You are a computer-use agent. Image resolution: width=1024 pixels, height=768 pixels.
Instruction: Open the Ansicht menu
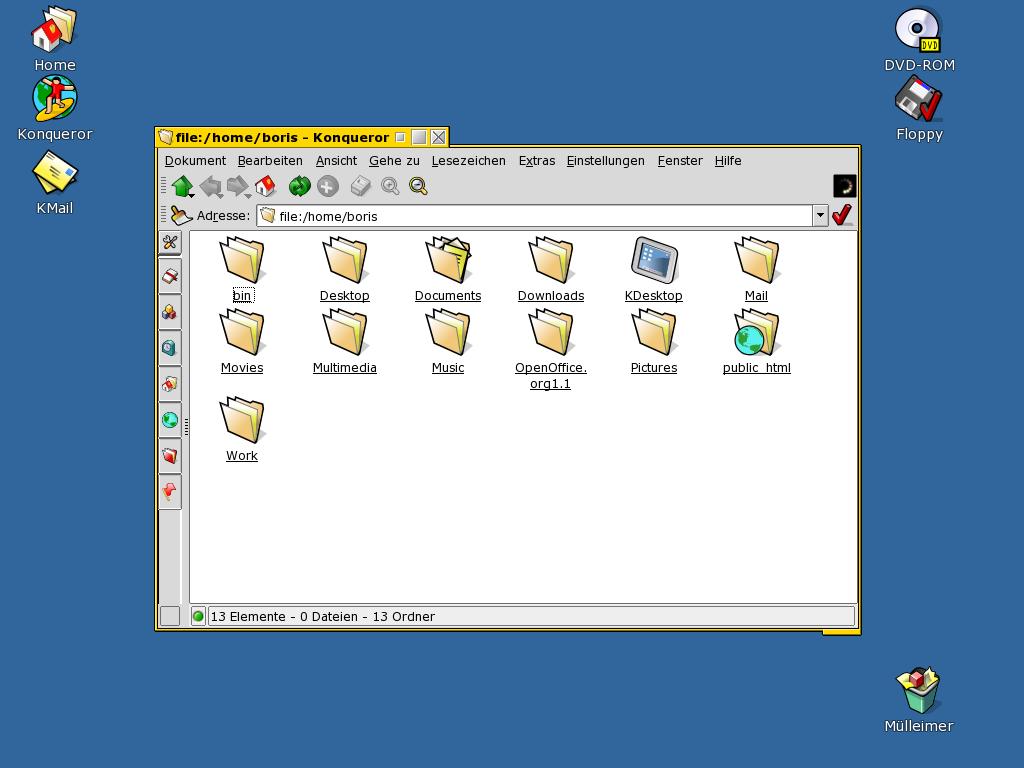[336, 161]
